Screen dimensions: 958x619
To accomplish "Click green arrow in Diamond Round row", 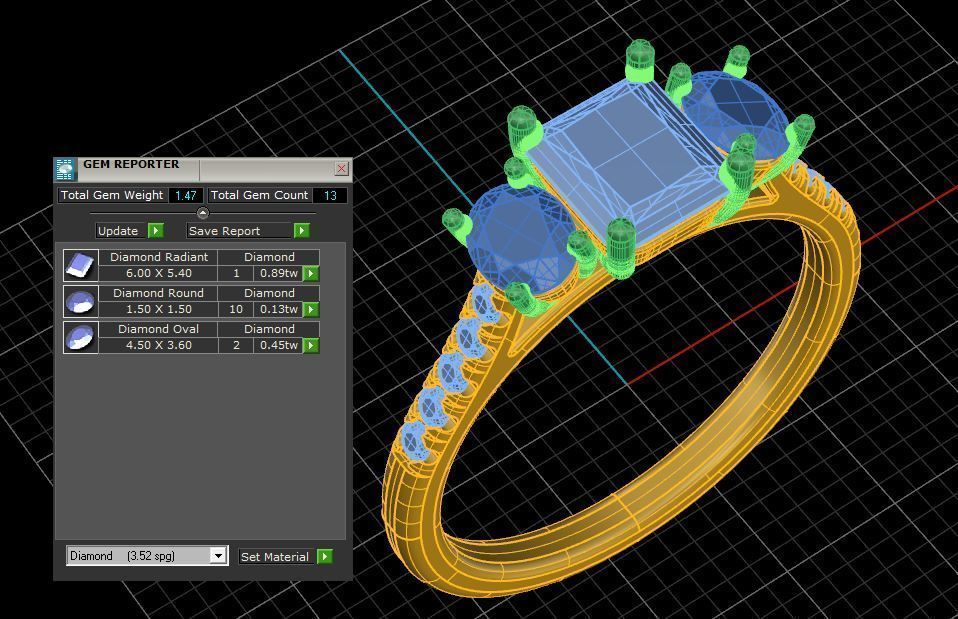I will [x=311, y=309].
